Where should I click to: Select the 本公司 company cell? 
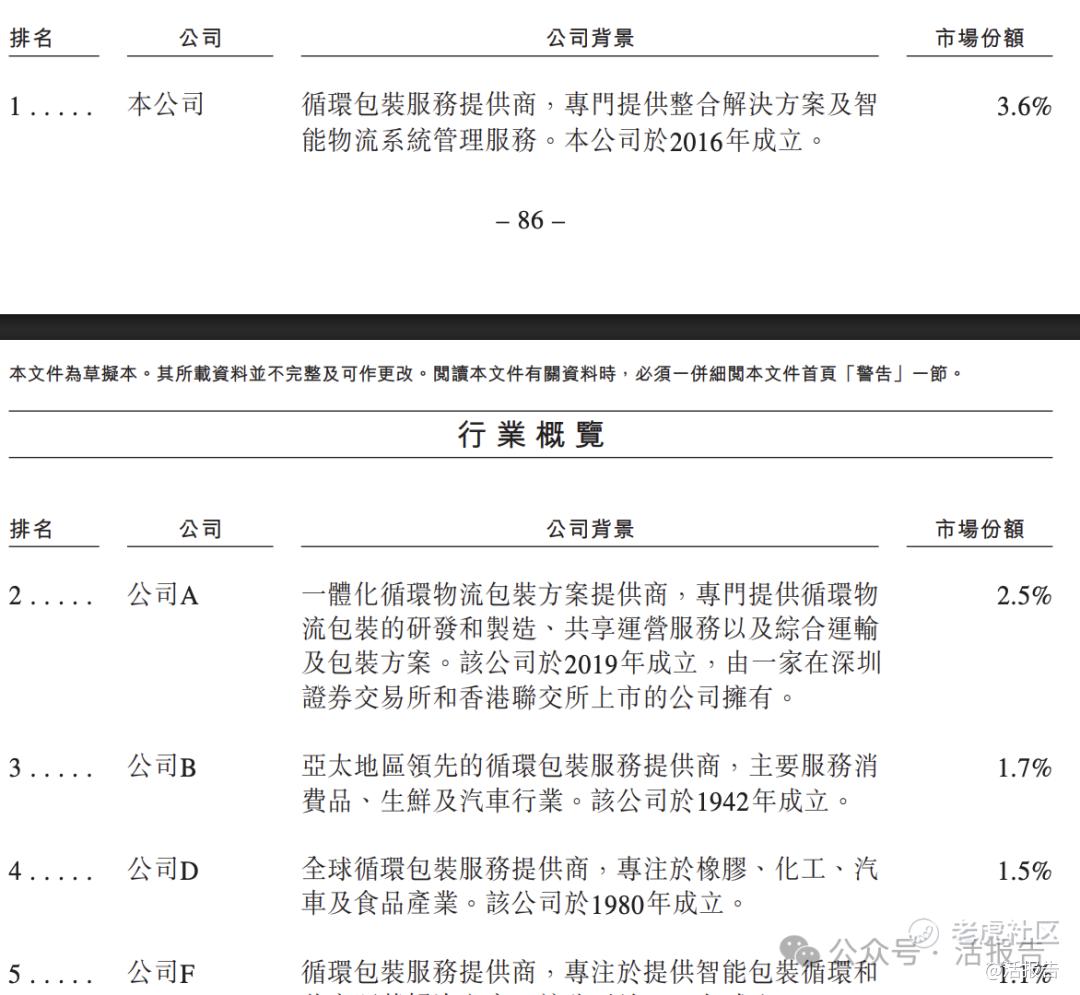click(x=166, y=105)
